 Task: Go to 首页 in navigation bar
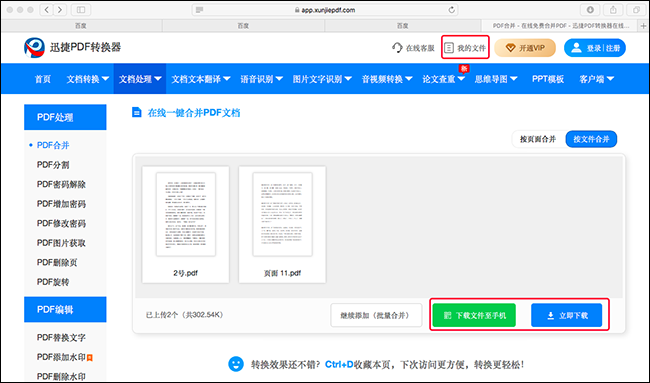click(43, 79)
